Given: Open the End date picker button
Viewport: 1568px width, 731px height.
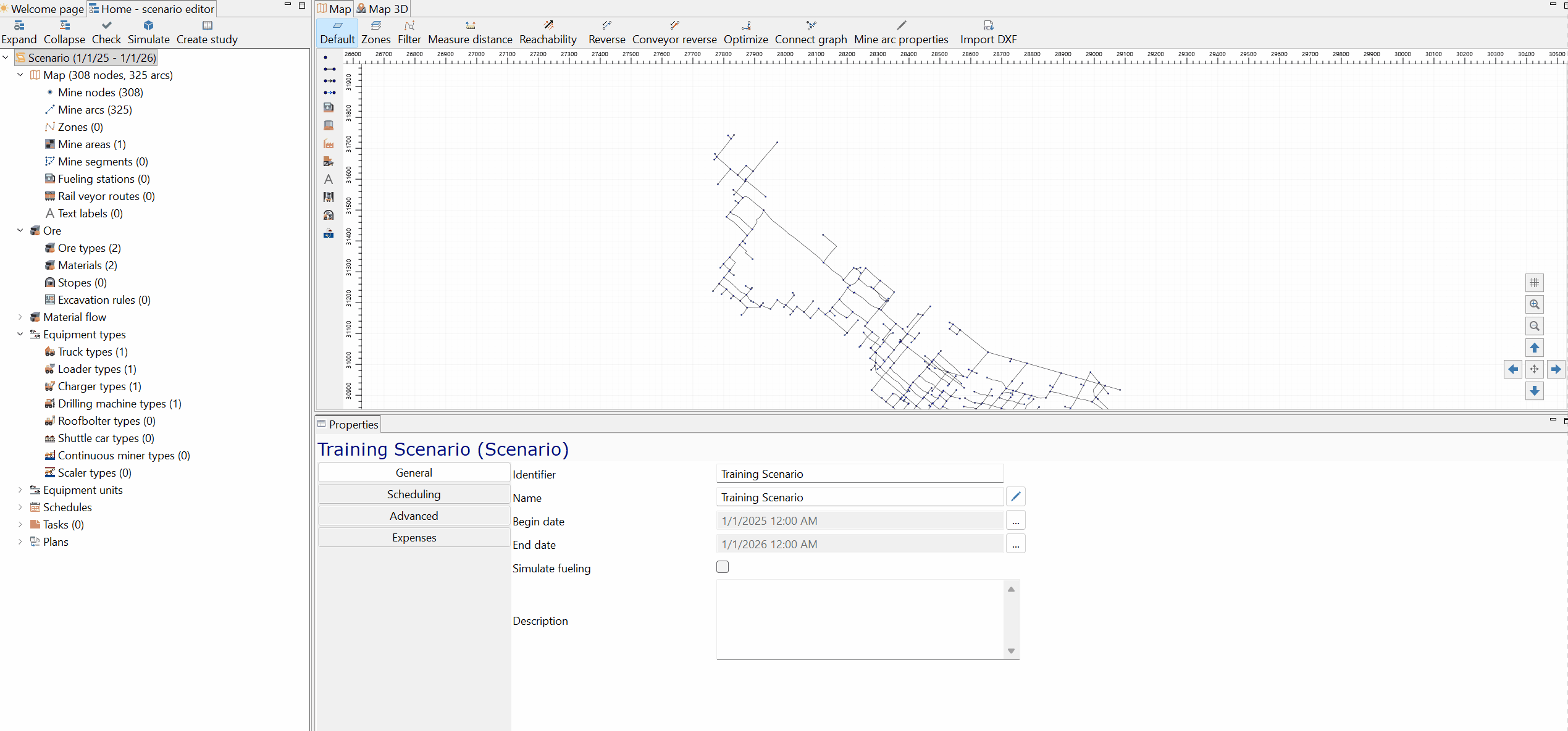Looking at the screenshot, I should coord(1015,544).
